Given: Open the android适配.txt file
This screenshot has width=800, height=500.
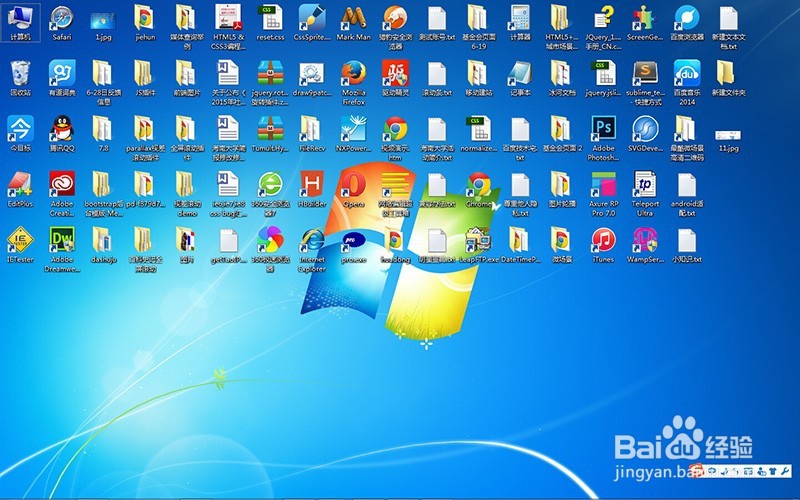Looking at the screenshot, I should [687, 194].
